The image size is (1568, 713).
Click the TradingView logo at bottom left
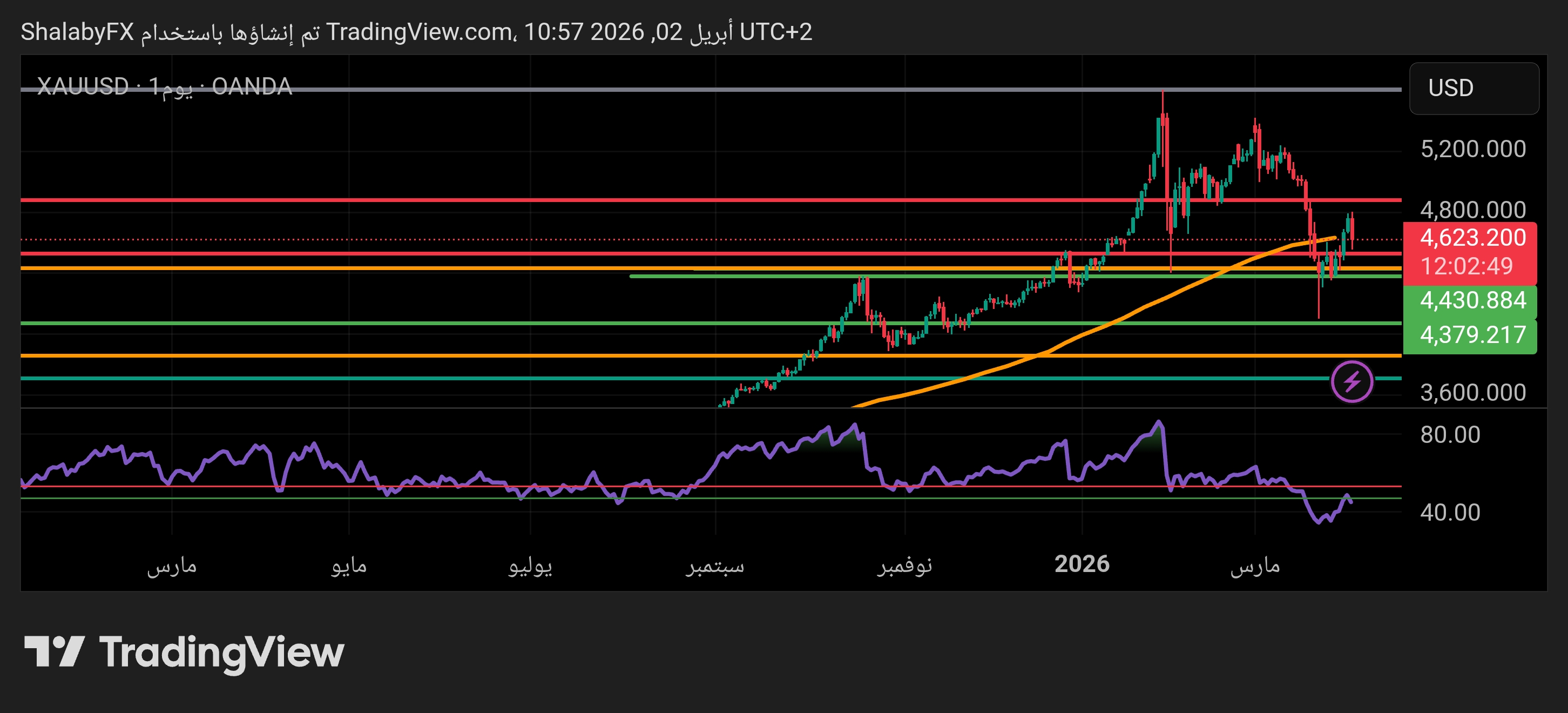coord(183,652)
